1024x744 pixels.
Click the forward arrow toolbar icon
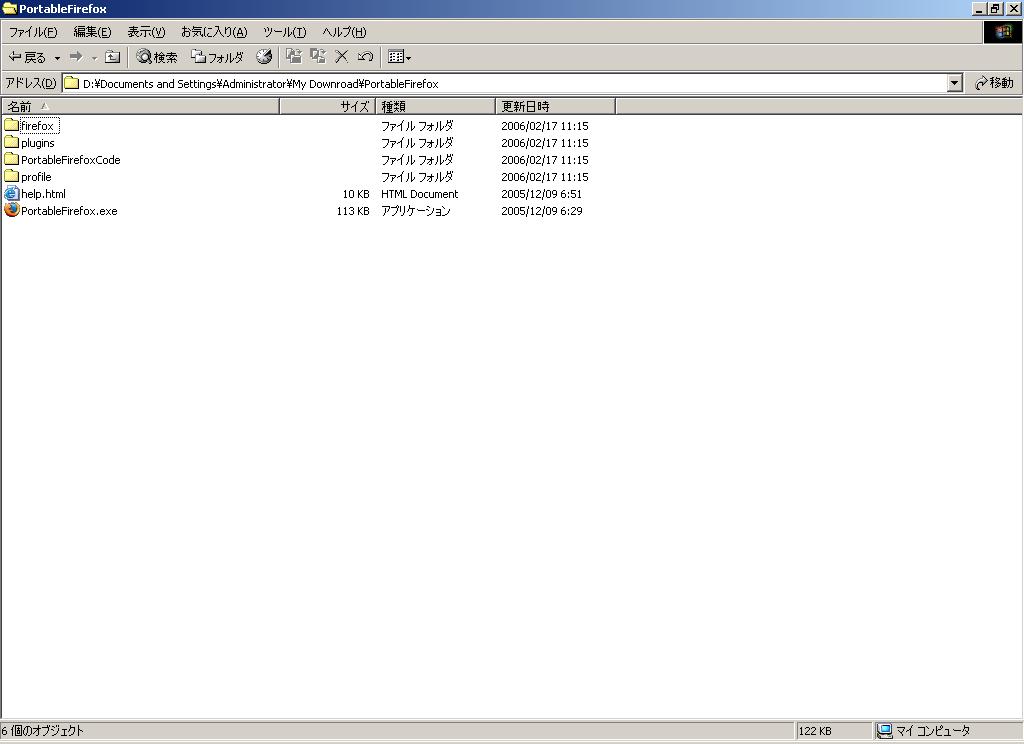[76, 57]
